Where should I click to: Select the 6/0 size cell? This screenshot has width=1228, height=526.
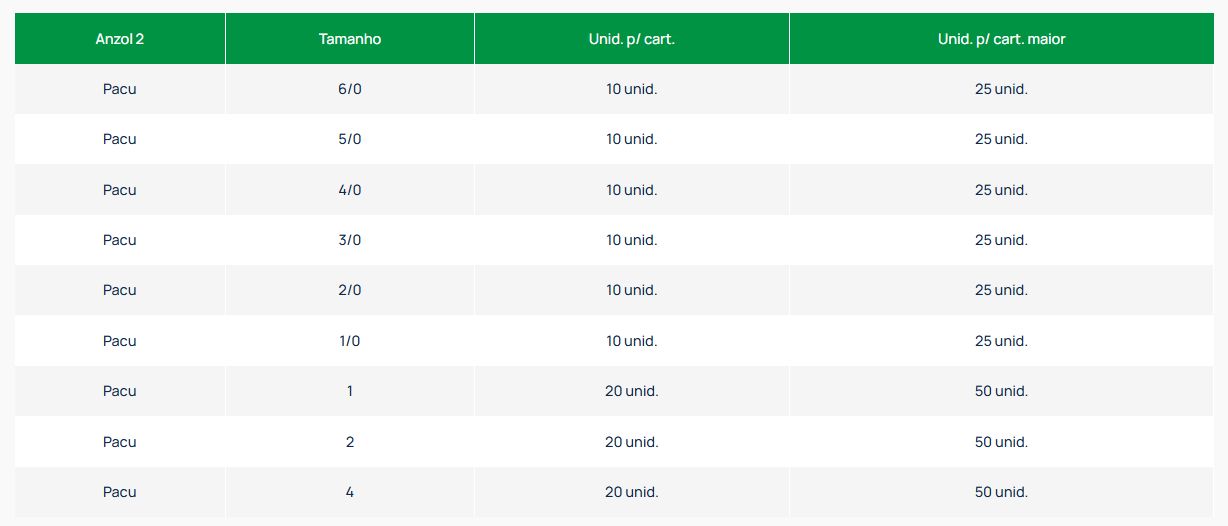[x=350, y=89]
